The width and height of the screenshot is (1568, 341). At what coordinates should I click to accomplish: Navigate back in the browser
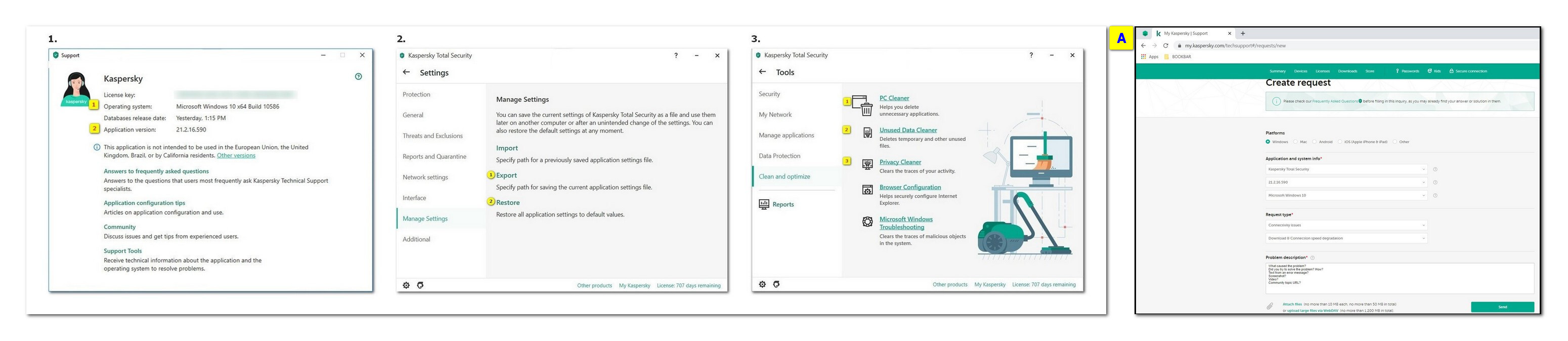[x=1143, y=46]
